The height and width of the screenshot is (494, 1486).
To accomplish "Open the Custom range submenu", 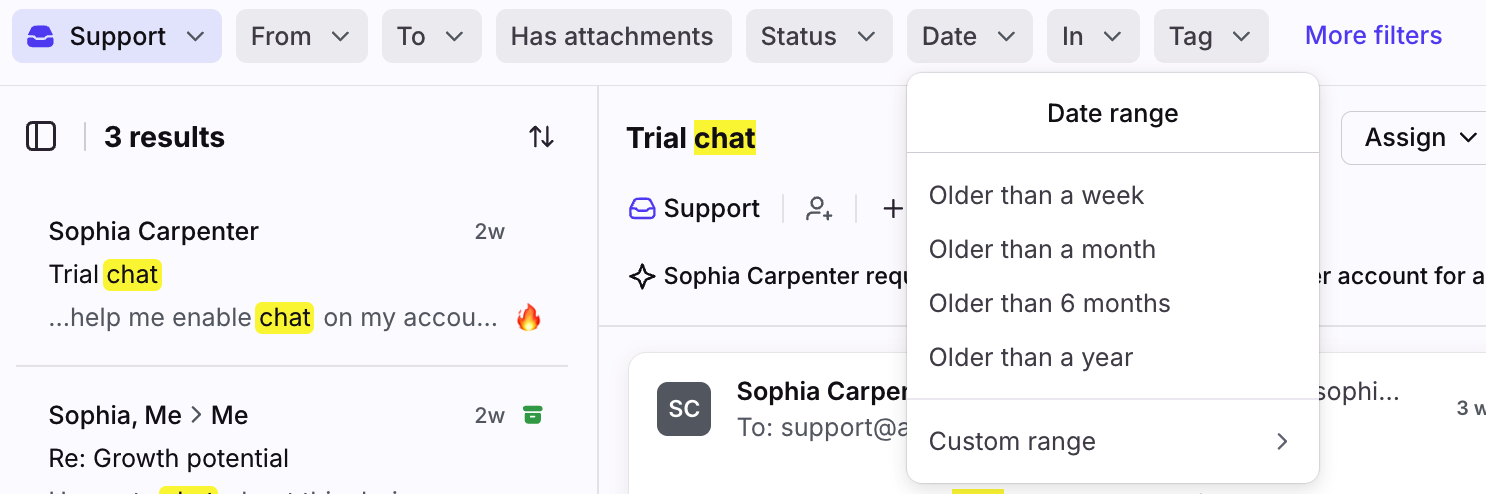I will pos(1112,442).
